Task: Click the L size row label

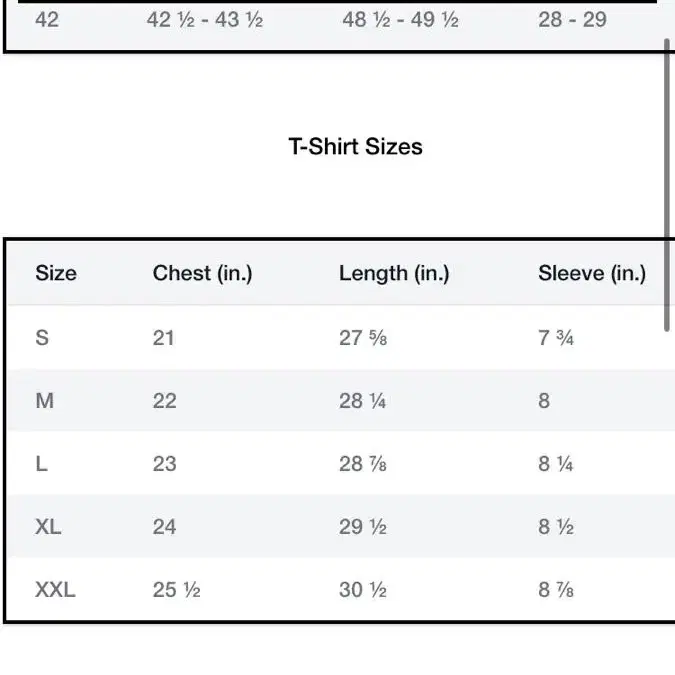Action: click(x=41, y=464)
